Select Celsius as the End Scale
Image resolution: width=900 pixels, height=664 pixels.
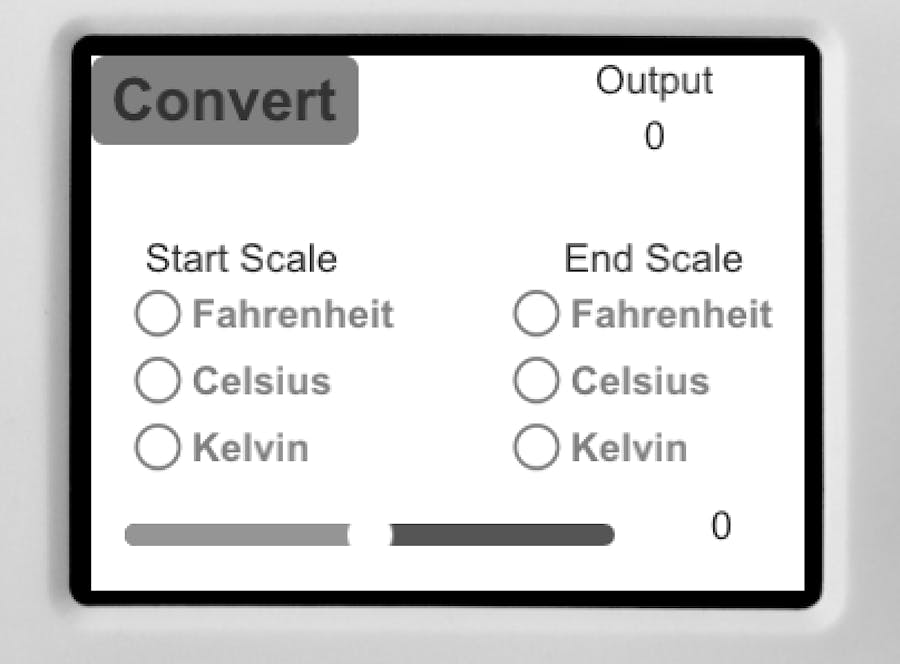tap(536, 380)
